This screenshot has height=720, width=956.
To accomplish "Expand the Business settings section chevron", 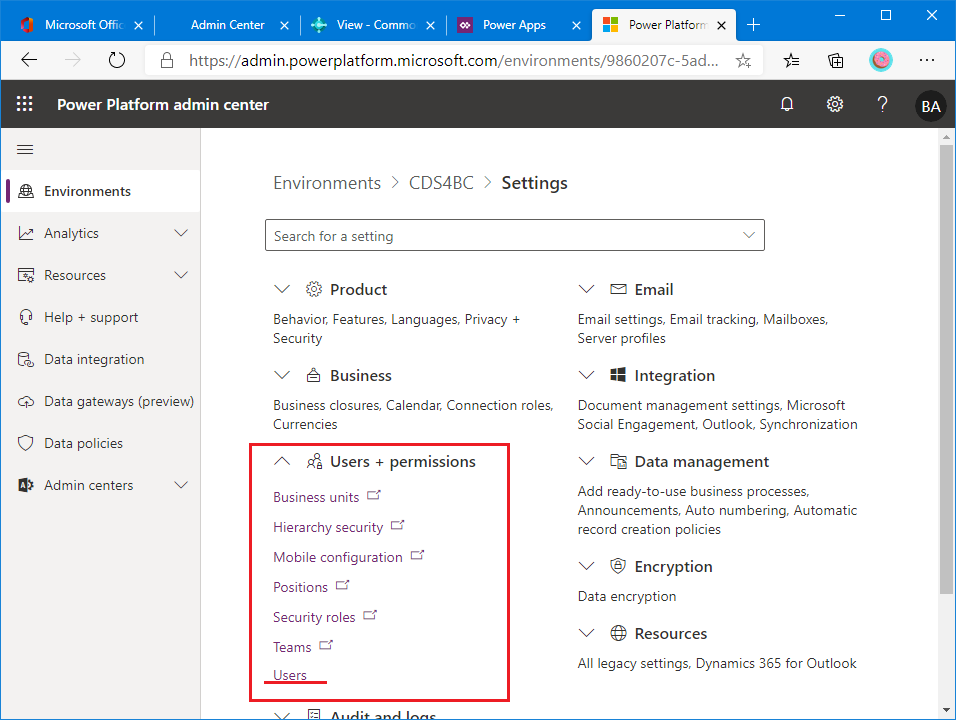I will tap(282, 375).
